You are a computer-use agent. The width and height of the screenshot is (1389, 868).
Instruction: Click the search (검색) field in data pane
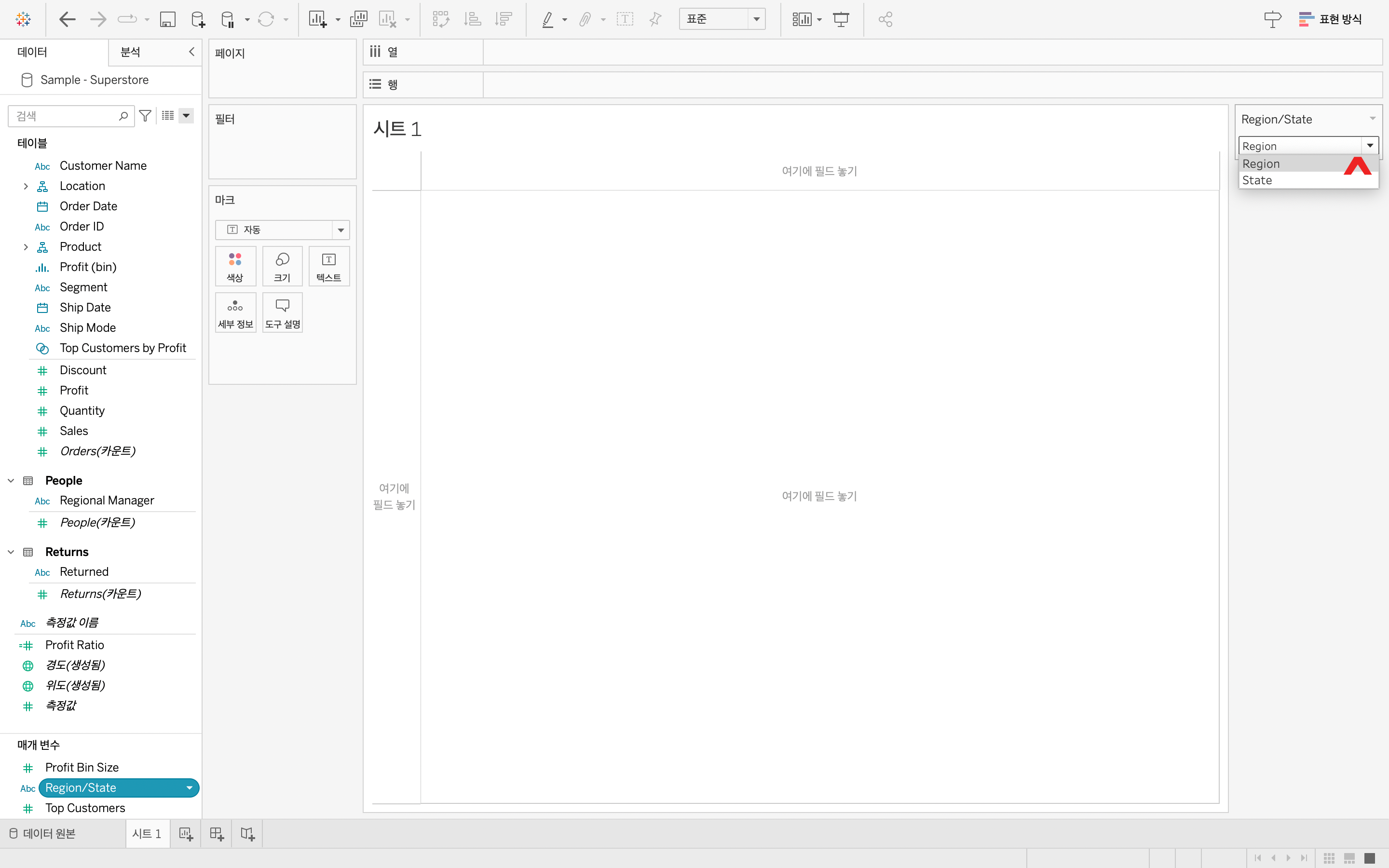[x=71, y=116]
